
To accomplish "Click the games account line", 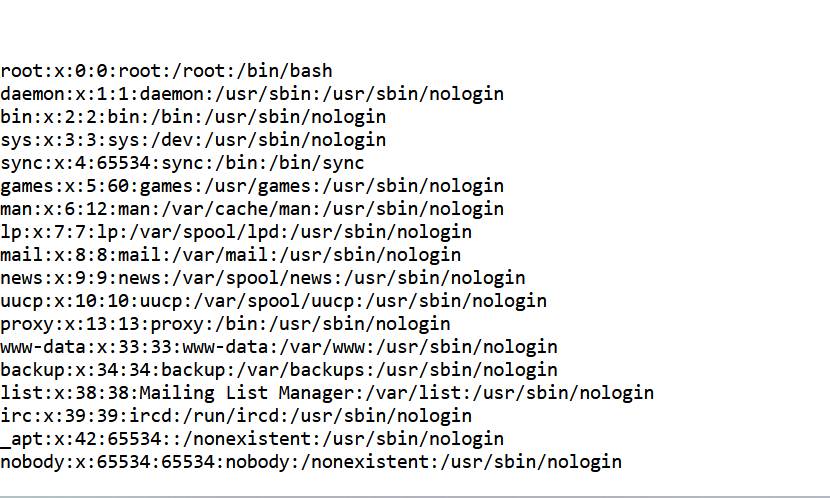I will point(250,186).
